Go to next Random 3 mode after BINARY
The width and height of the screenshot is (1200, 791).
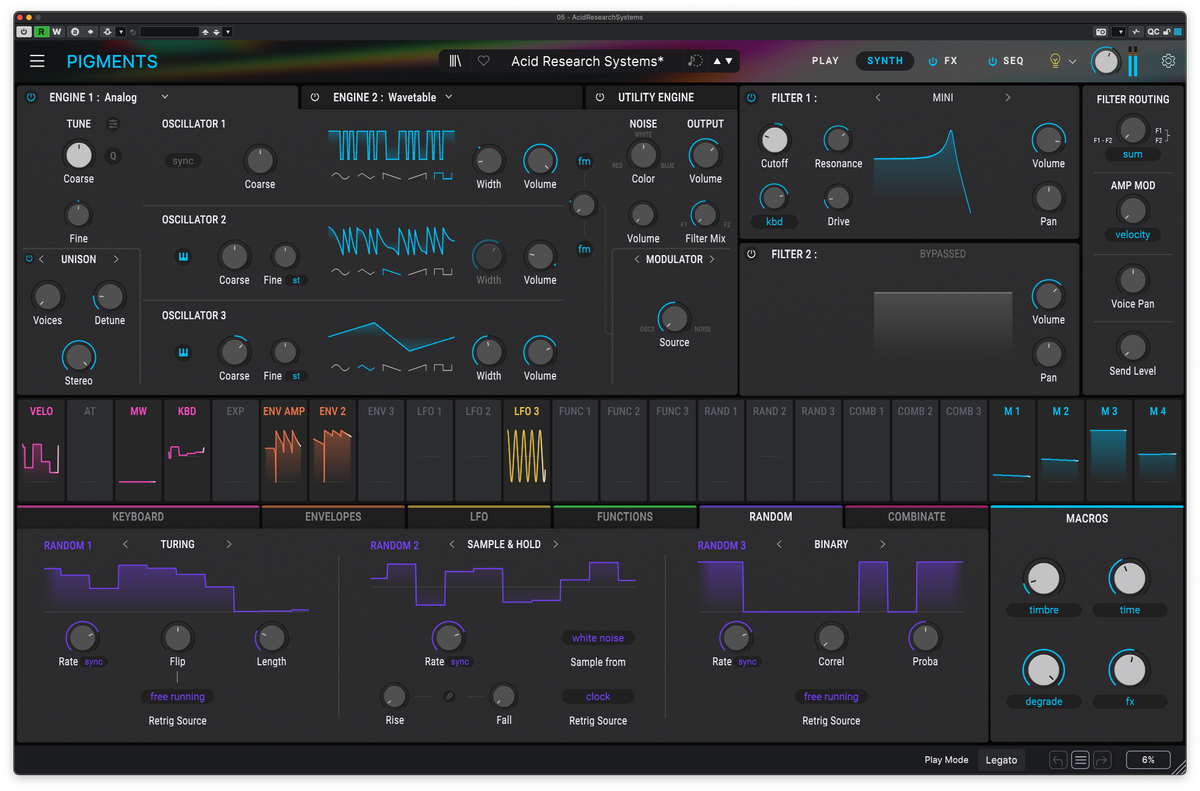[883, 545]
